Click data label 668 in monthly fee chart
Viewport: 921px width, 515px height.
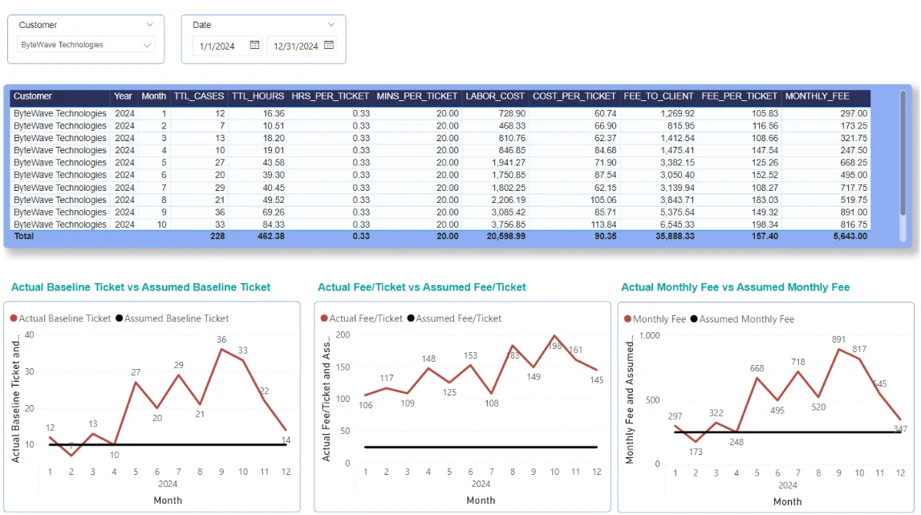tap(757, 368)
